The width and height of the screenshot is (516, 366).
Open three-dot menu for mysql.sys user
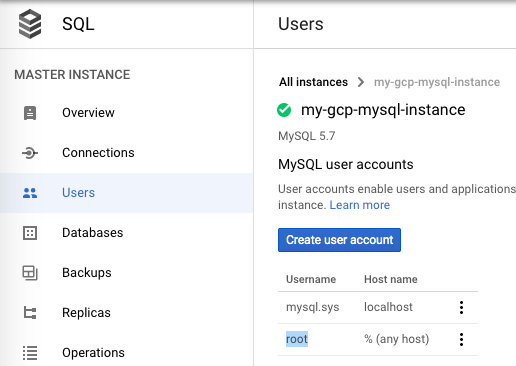click(461, 307)
